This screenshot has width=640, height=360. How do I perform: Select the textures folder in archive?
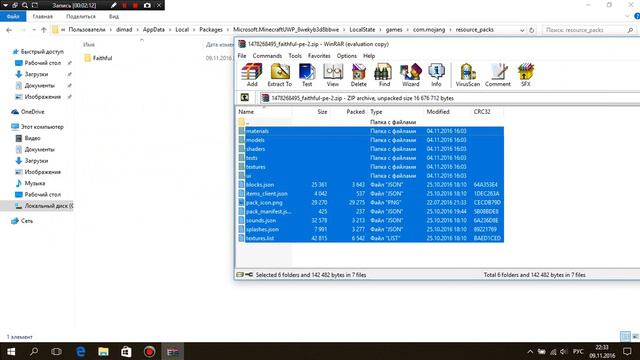[370, 167]
